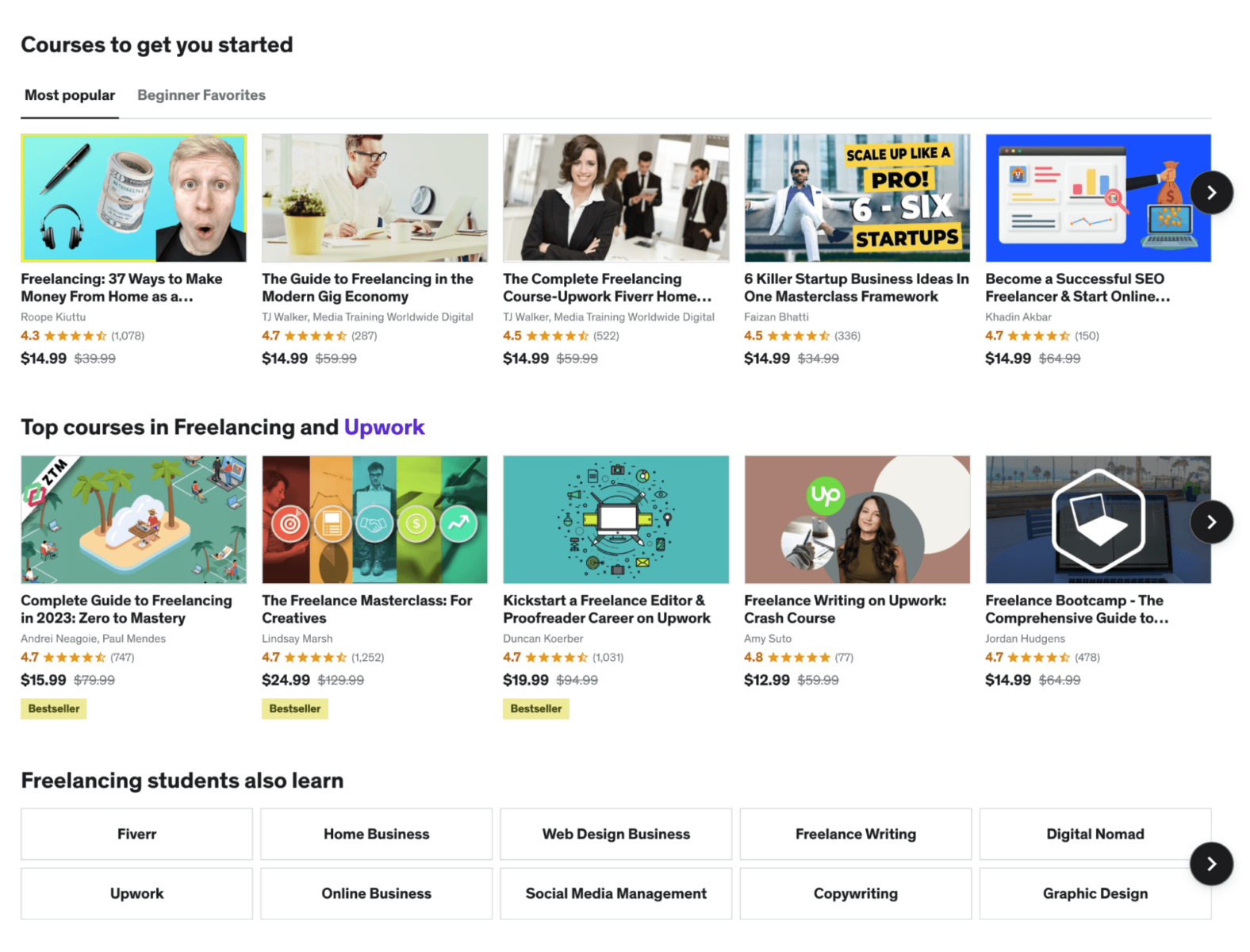The width and height of the screenshot is (1250, 952).
Task: Open the Online Business topic
Action: pyautogui.click(x=376, y=893)
